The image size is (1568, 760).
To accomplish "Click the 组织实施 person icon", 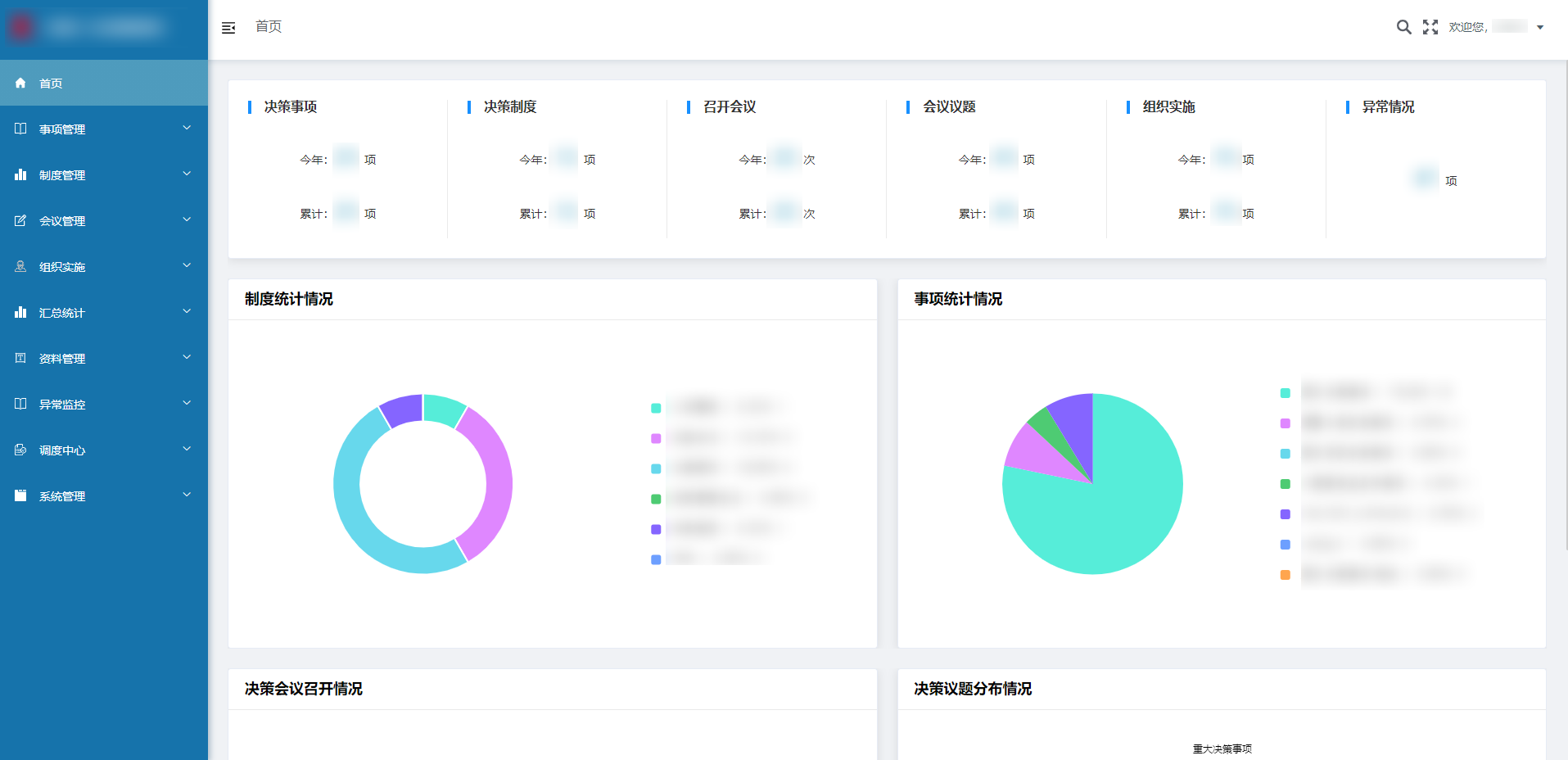I will tap(20, 266).
